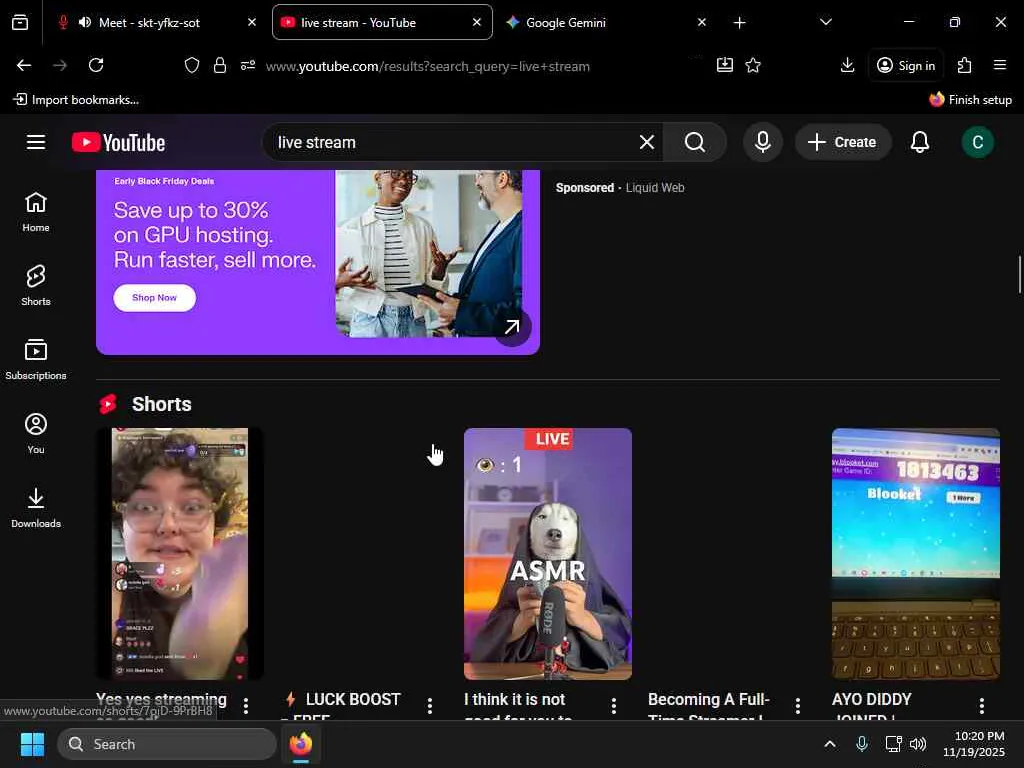Viewport: 1024px width, 768px height.
Task: Open the curly-haired streamer short thumbnail
Action: (180, 554)
